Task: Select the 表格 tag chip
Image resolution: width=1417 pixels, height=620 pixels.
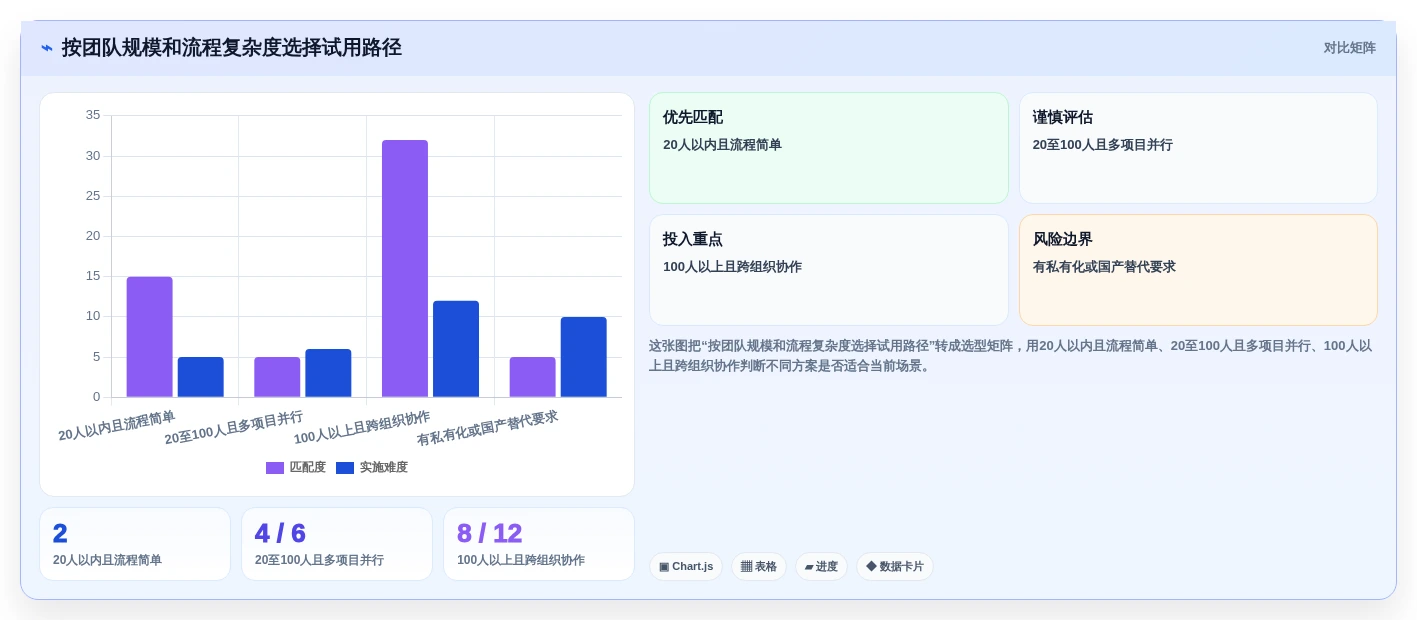Action: point(759,567)
